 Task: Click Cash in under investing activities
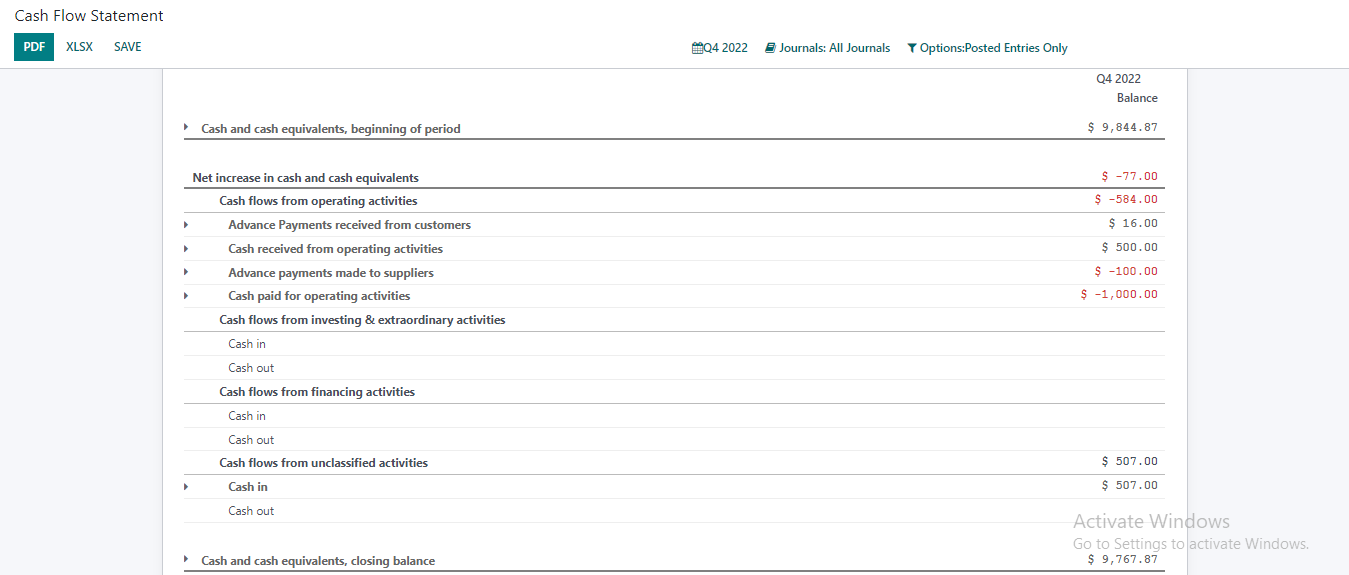click(247, 344)
